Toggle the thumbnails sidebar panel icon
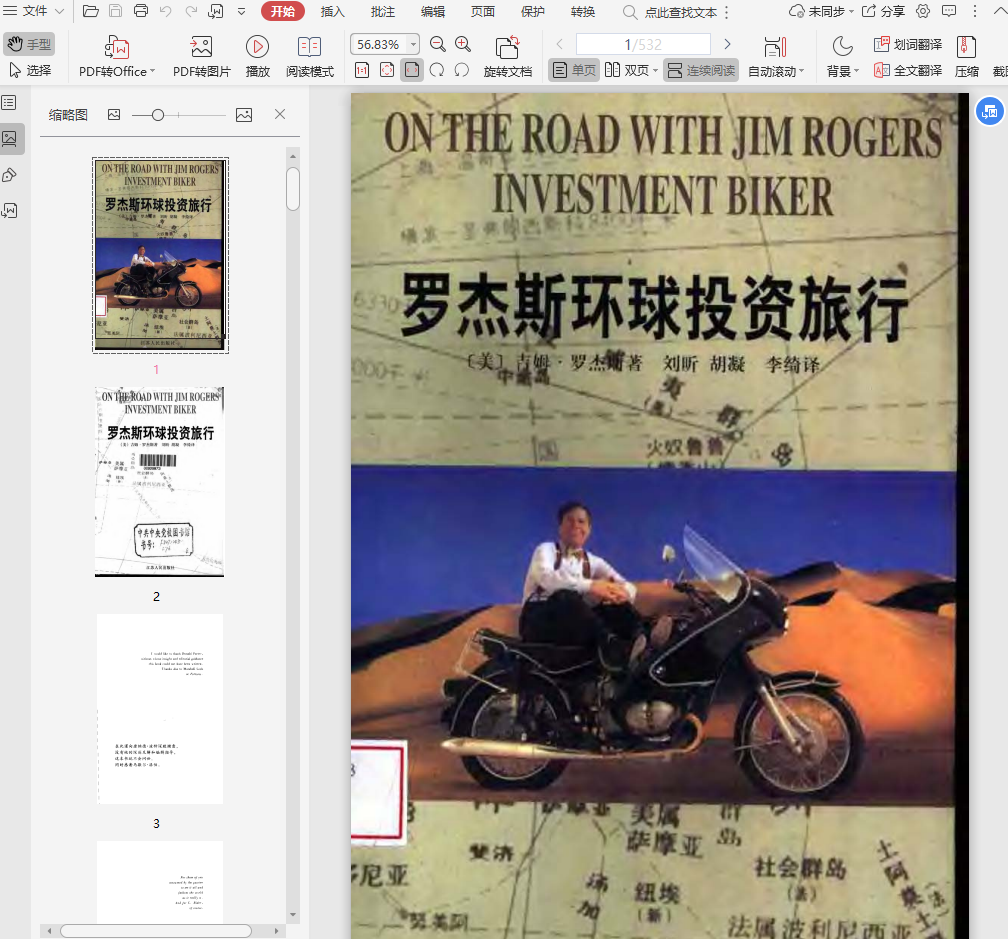 tap(10, 139)
